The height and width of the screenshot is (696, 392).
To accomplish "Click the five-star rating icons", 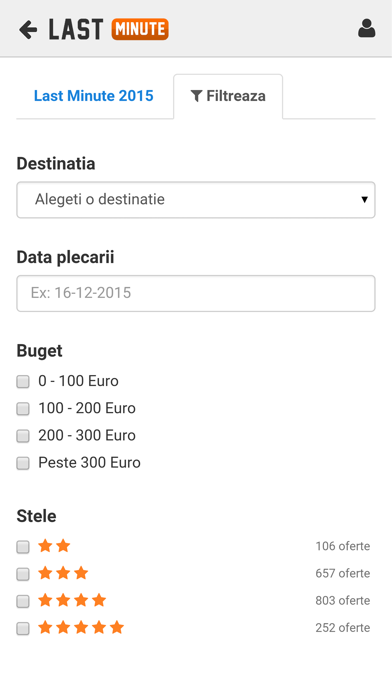I will (x=81, y=628).
